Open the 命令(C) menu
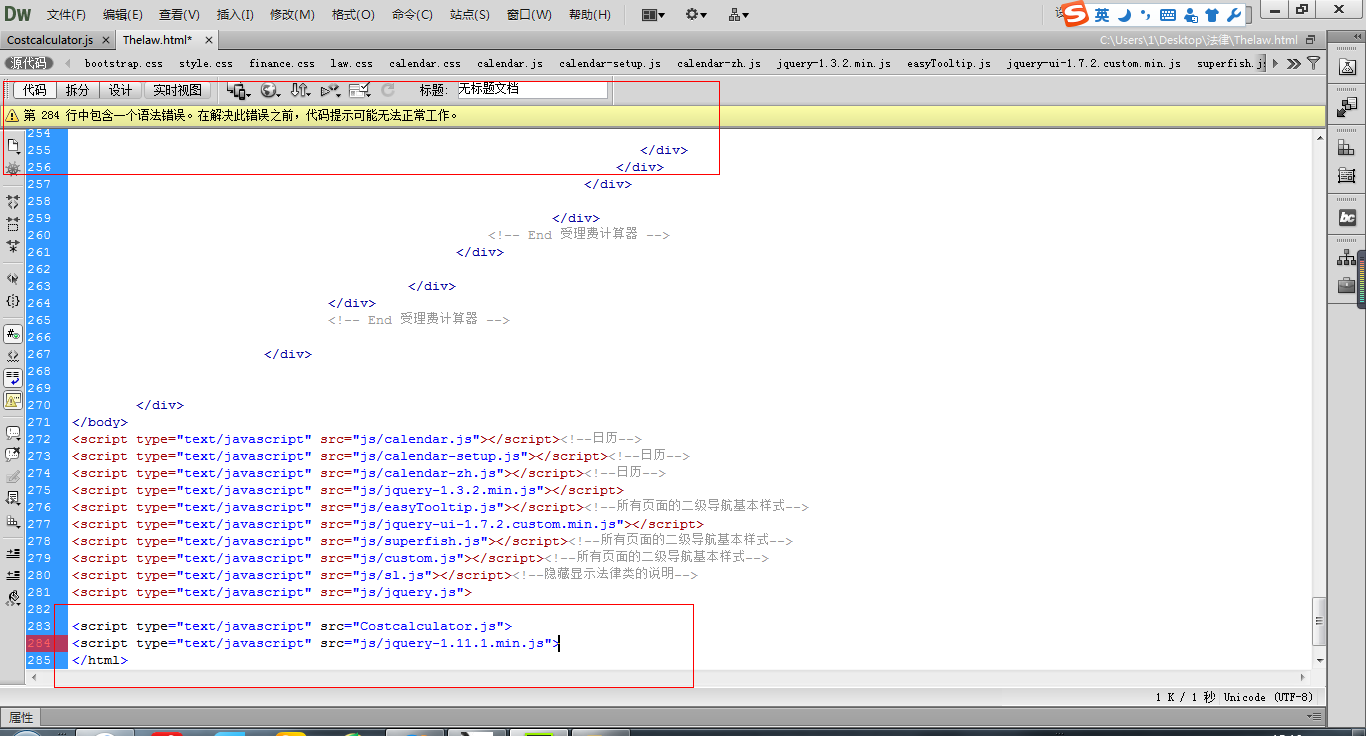 (412, 15)
